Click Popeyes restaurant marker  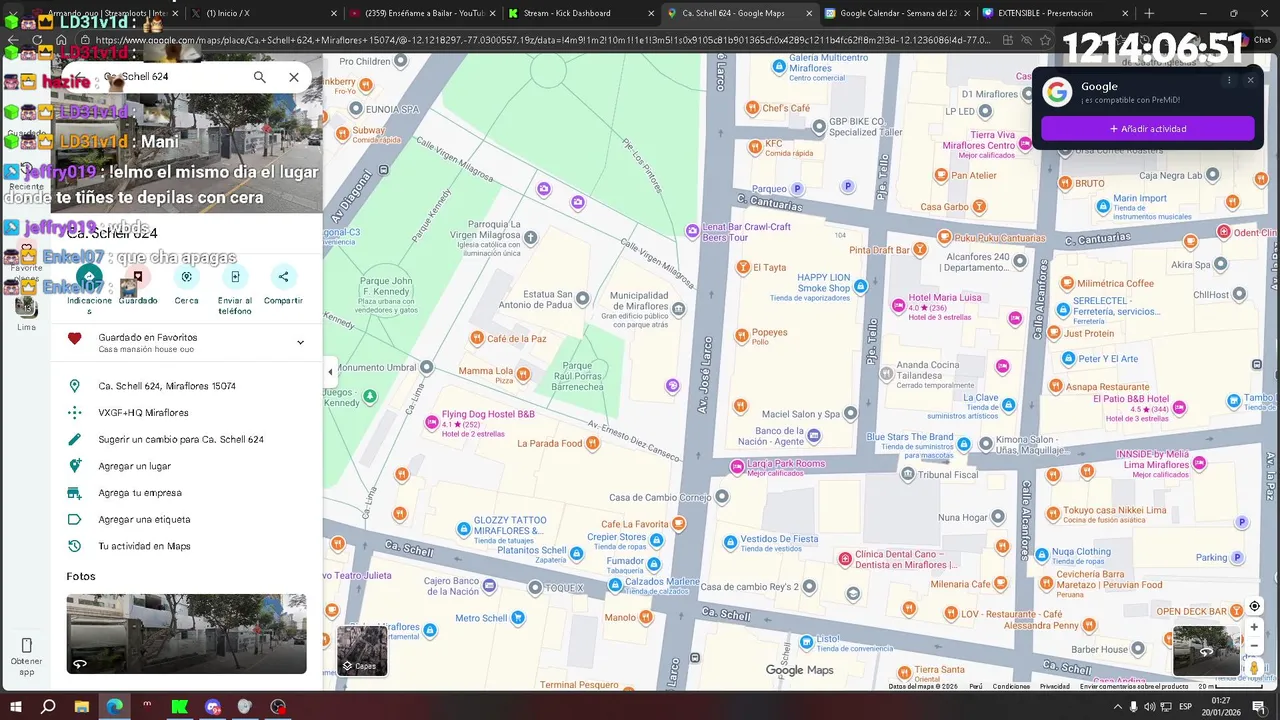[x=743, y=335]
